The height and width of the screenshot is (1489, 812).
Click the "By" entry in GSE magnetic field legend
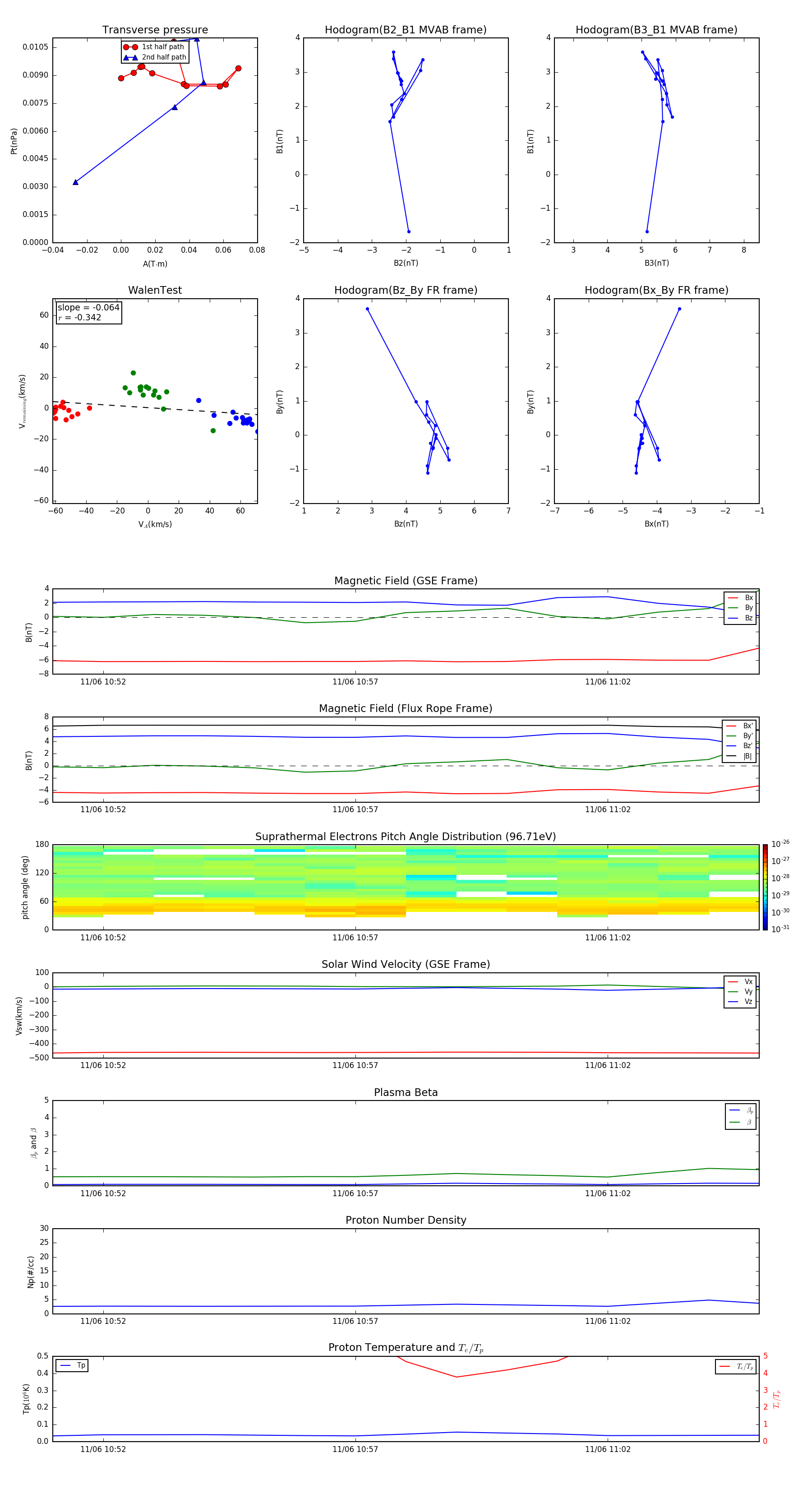(740, 608)
